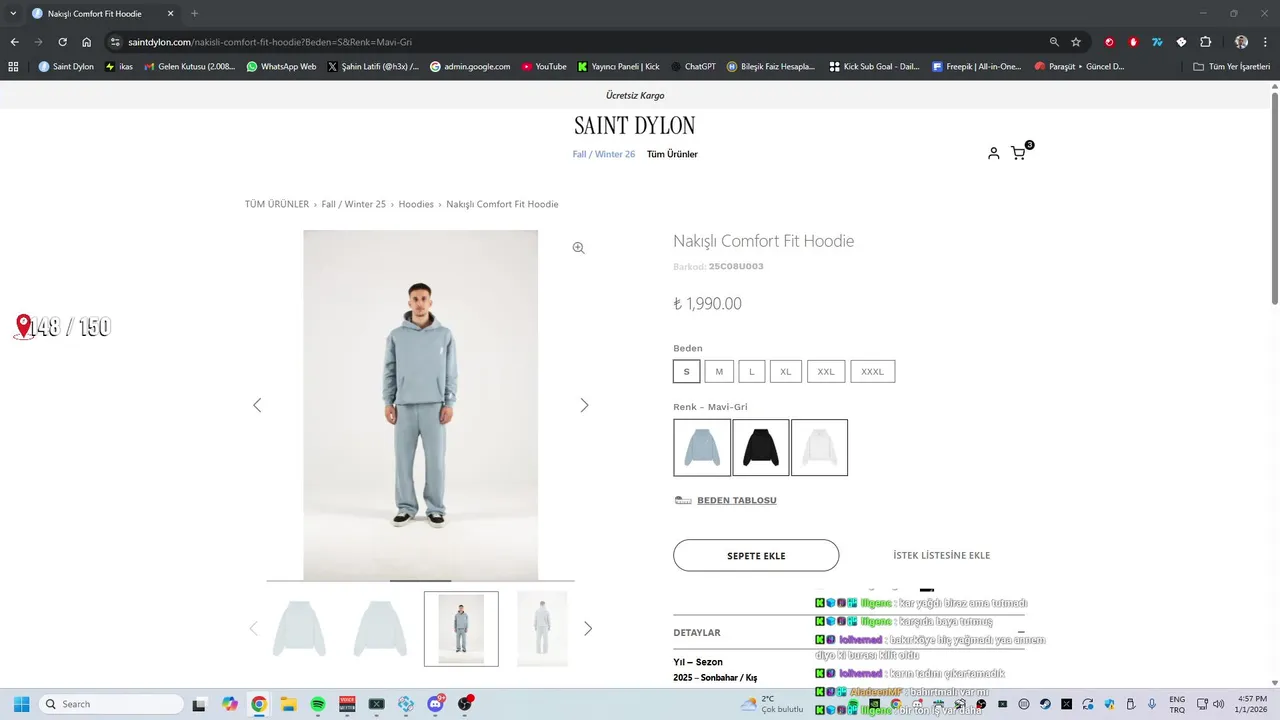
Task: Click the SAINT DYLON logo
Action: point(635,126)
